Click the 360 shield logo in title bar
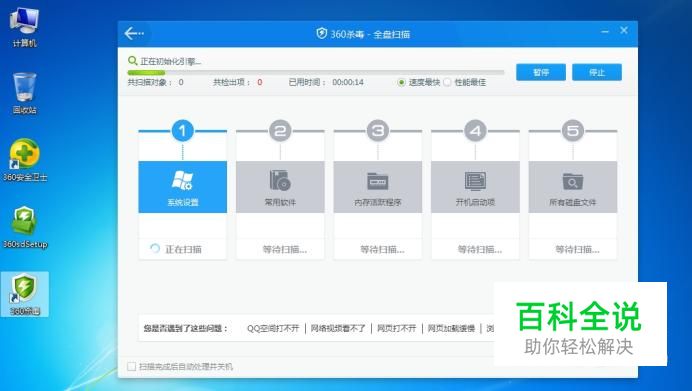Image resolution: width=692 pixels, height=391 pixels. click(322, 33)
